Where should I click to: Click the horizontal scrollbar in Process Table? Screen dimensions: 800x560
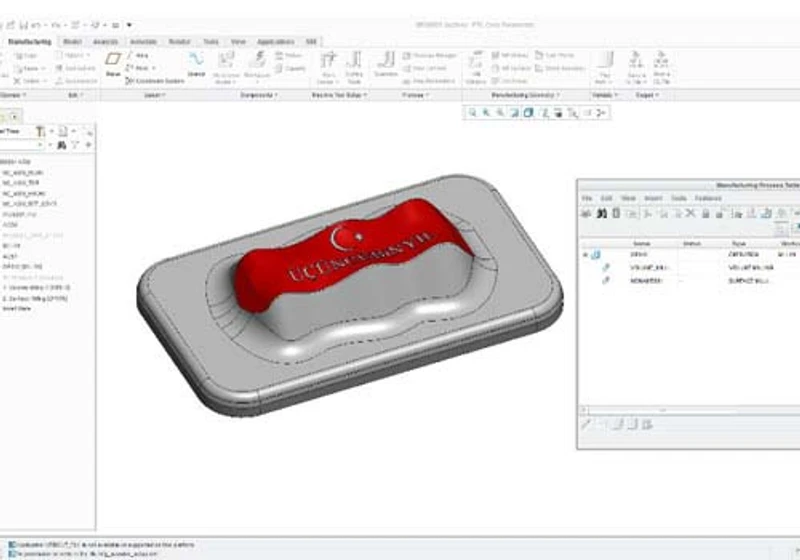(691, 410)
